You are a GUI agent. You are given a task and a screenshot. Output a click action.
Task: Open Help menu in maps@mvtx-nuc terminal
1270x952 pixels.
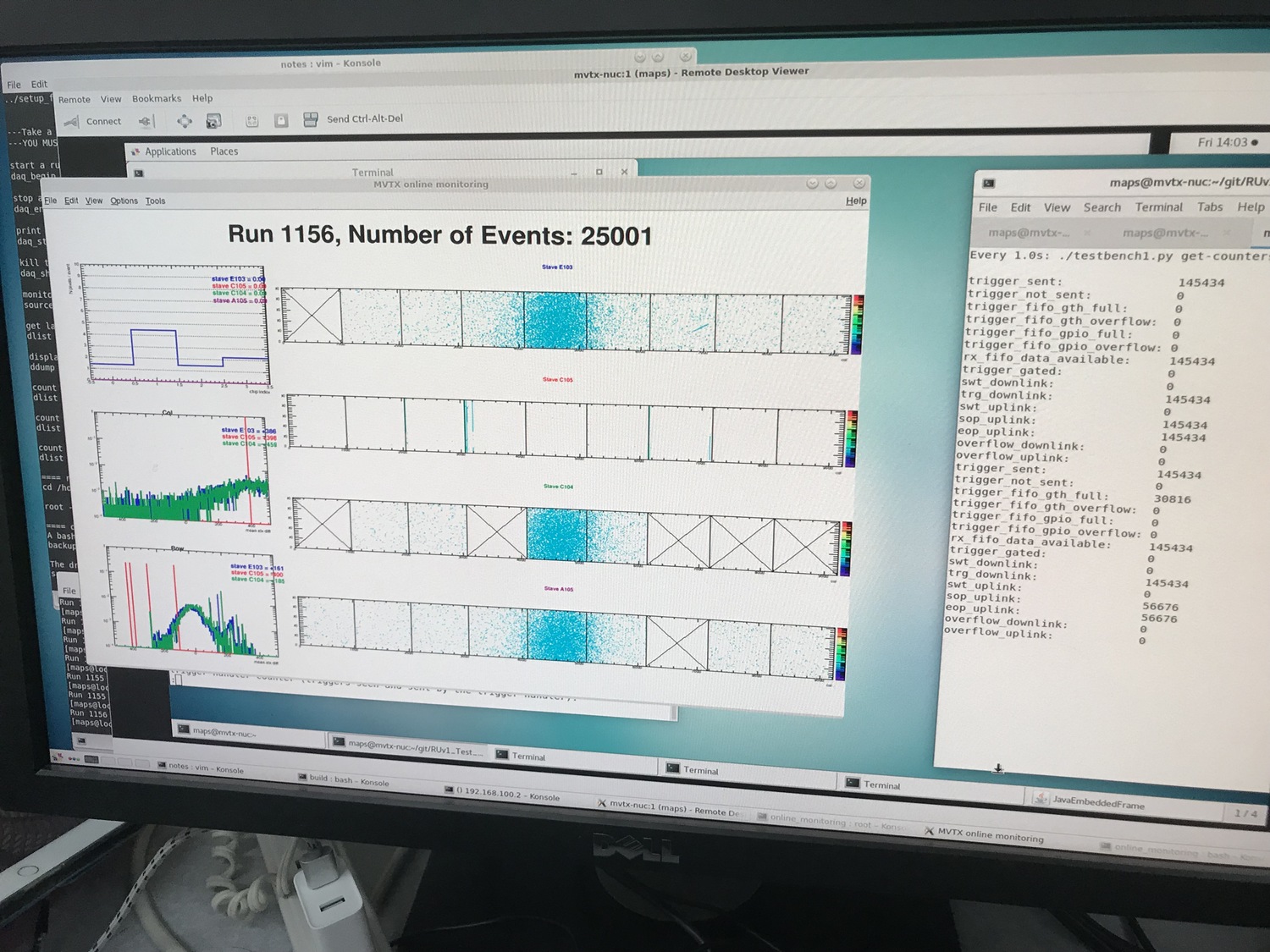coord(1251,207)
